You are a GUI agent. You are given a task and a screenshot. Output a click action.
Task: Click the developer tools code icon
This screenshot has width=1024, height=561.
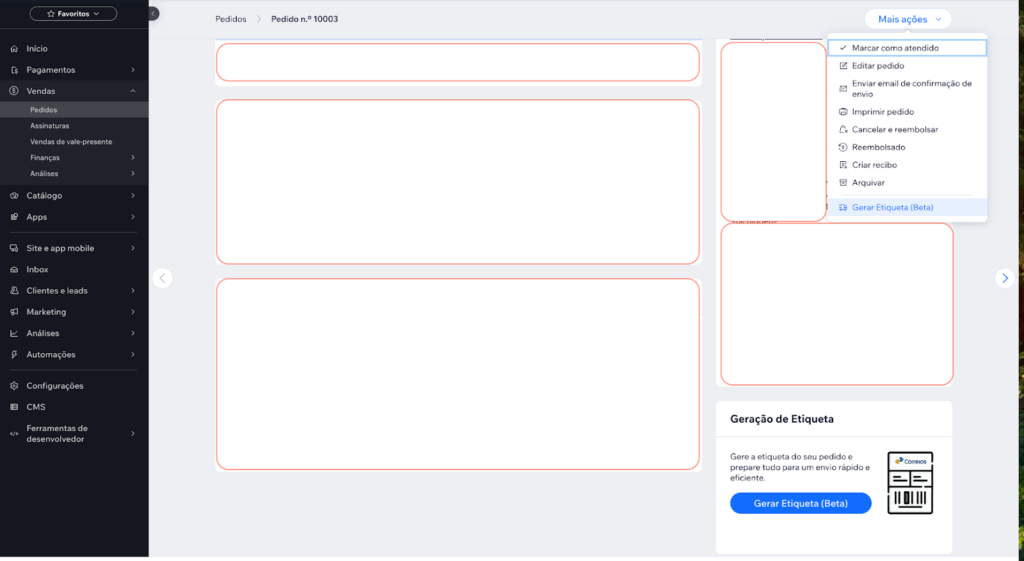[x=14, y=434]
